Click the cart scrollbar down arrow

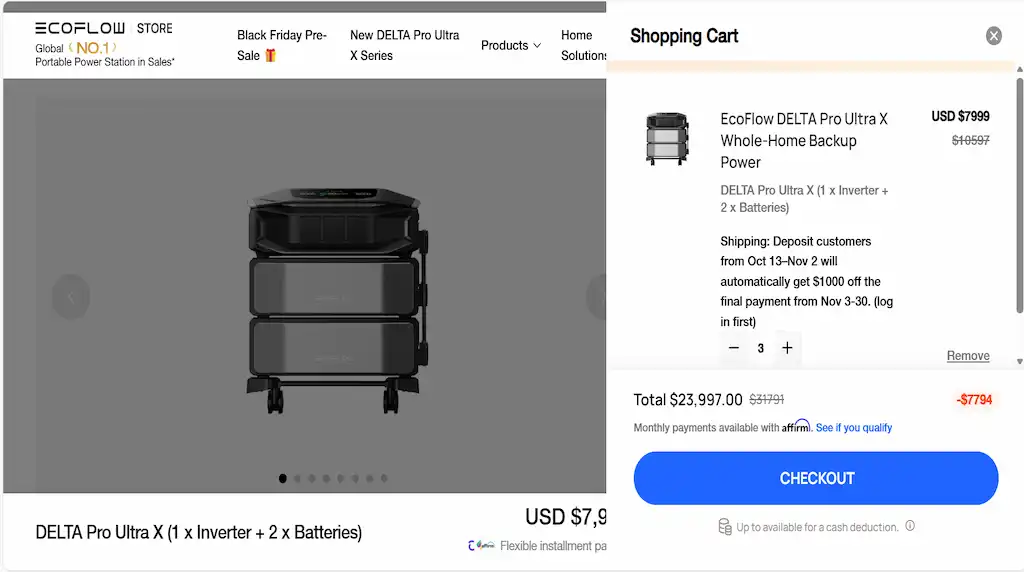coord(1019,361)
